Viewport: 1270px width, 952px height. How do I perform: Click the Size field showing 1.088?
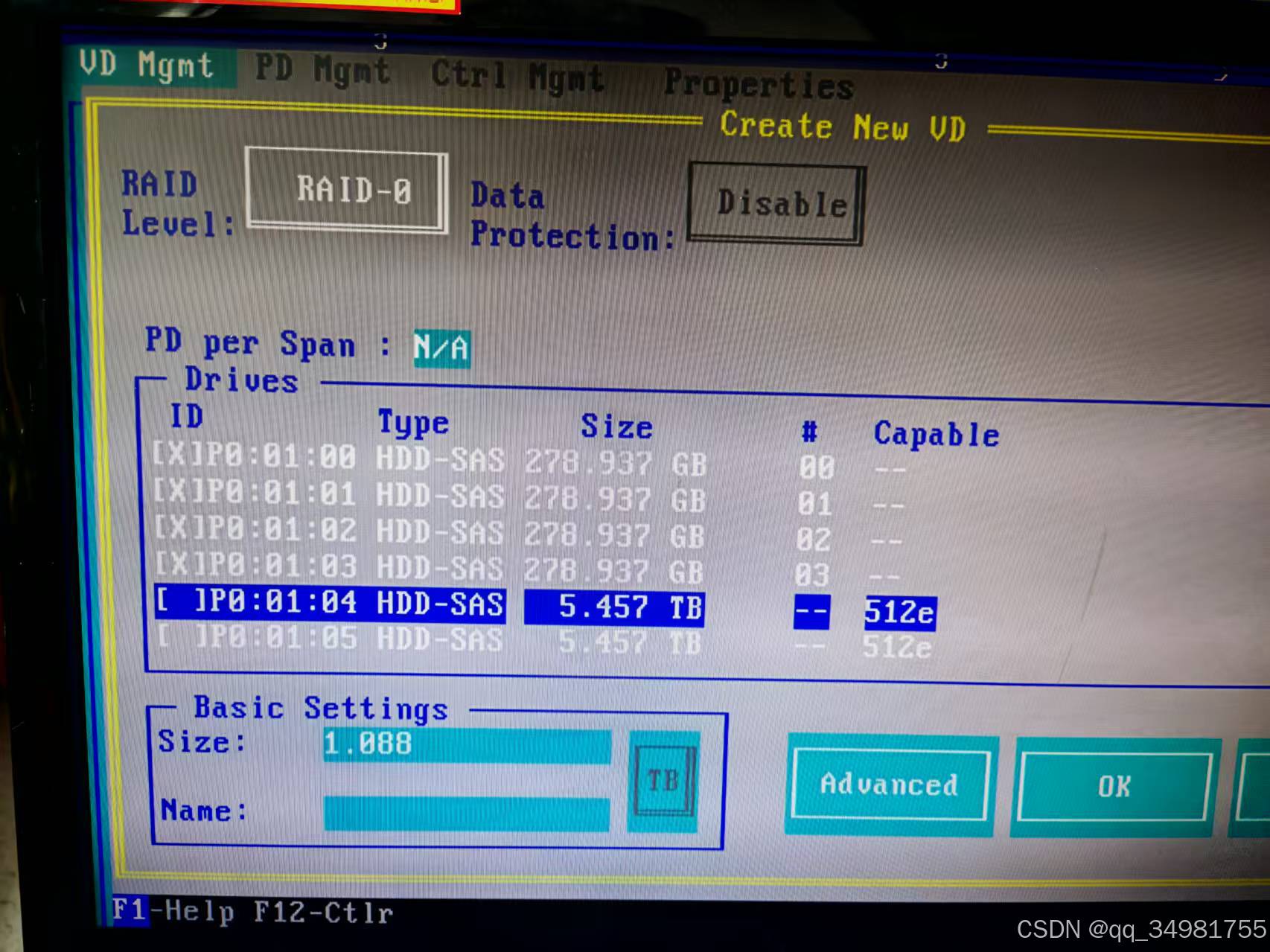468,744
